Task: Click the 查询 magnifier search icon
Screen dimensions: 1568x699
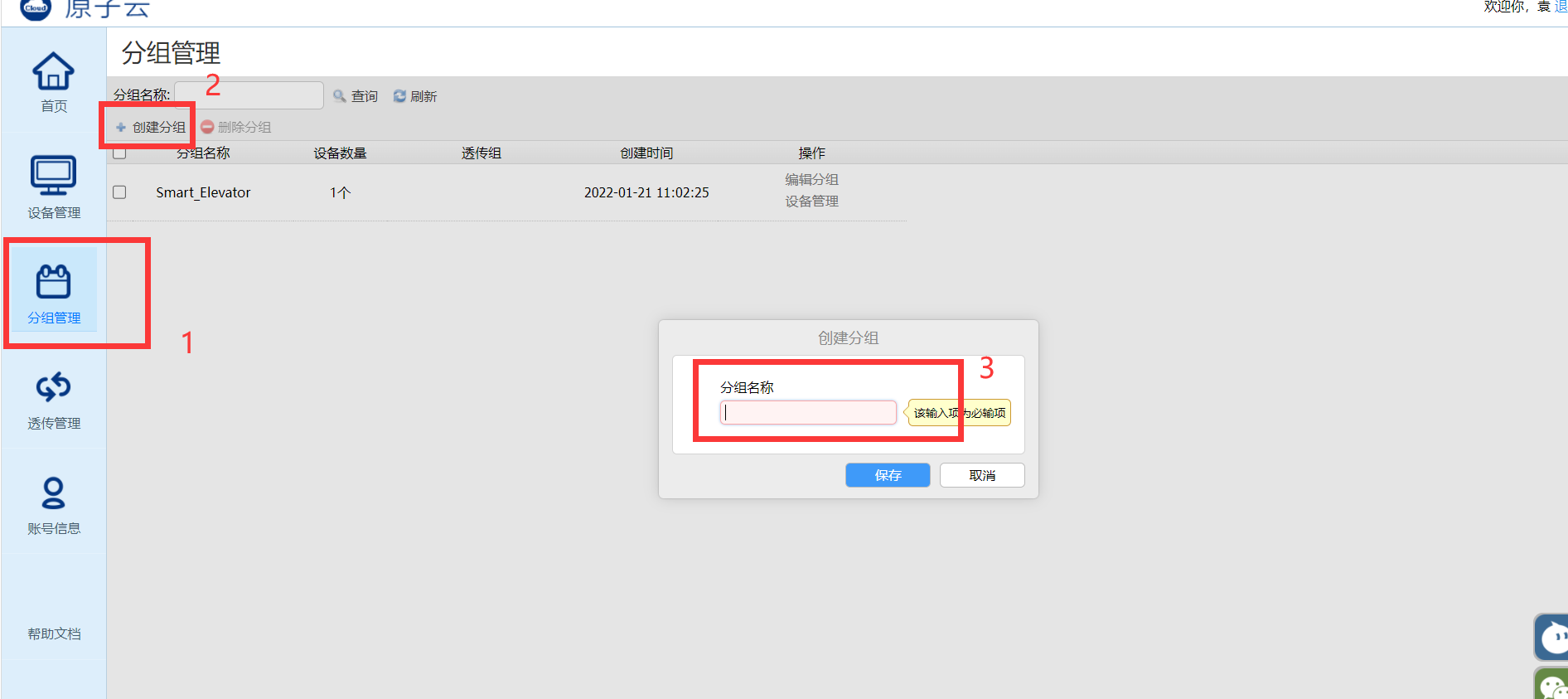Action: click(x=339, y=96)
